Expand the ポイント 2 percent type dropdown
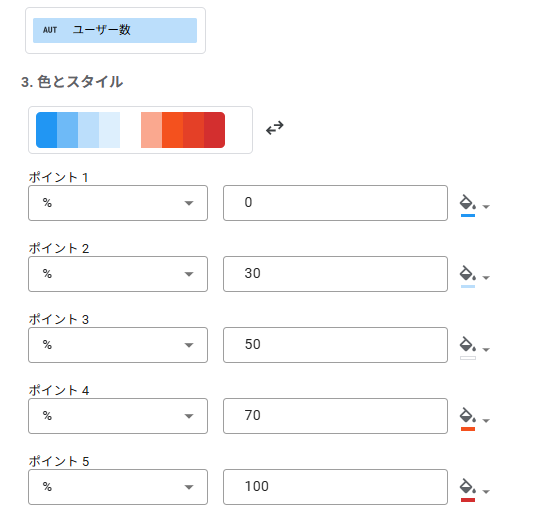Screen dimensions: 545x518 118,274
